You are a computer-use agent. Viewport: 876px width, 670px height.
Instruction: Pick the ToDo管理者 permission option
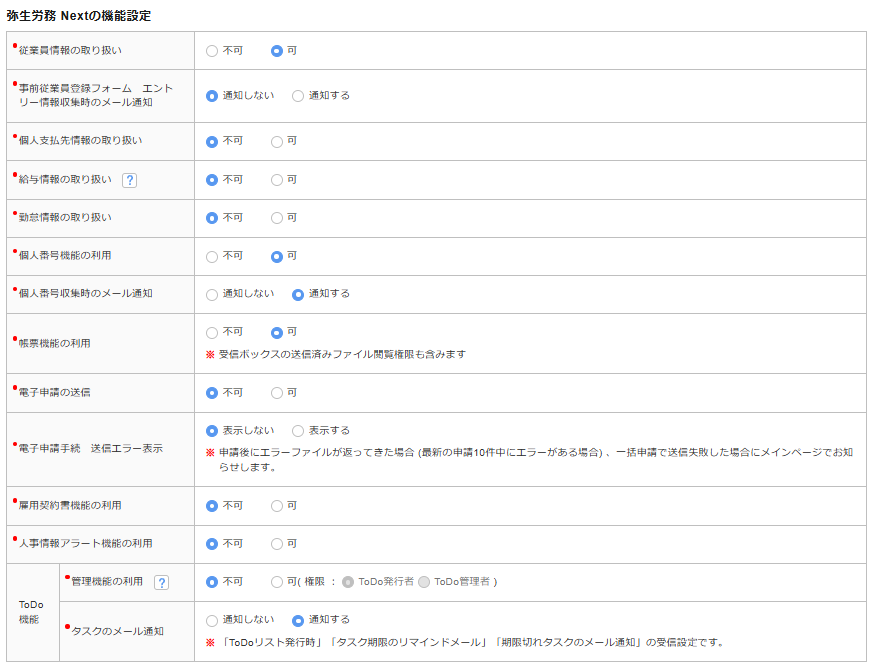[x=424, y=582]
